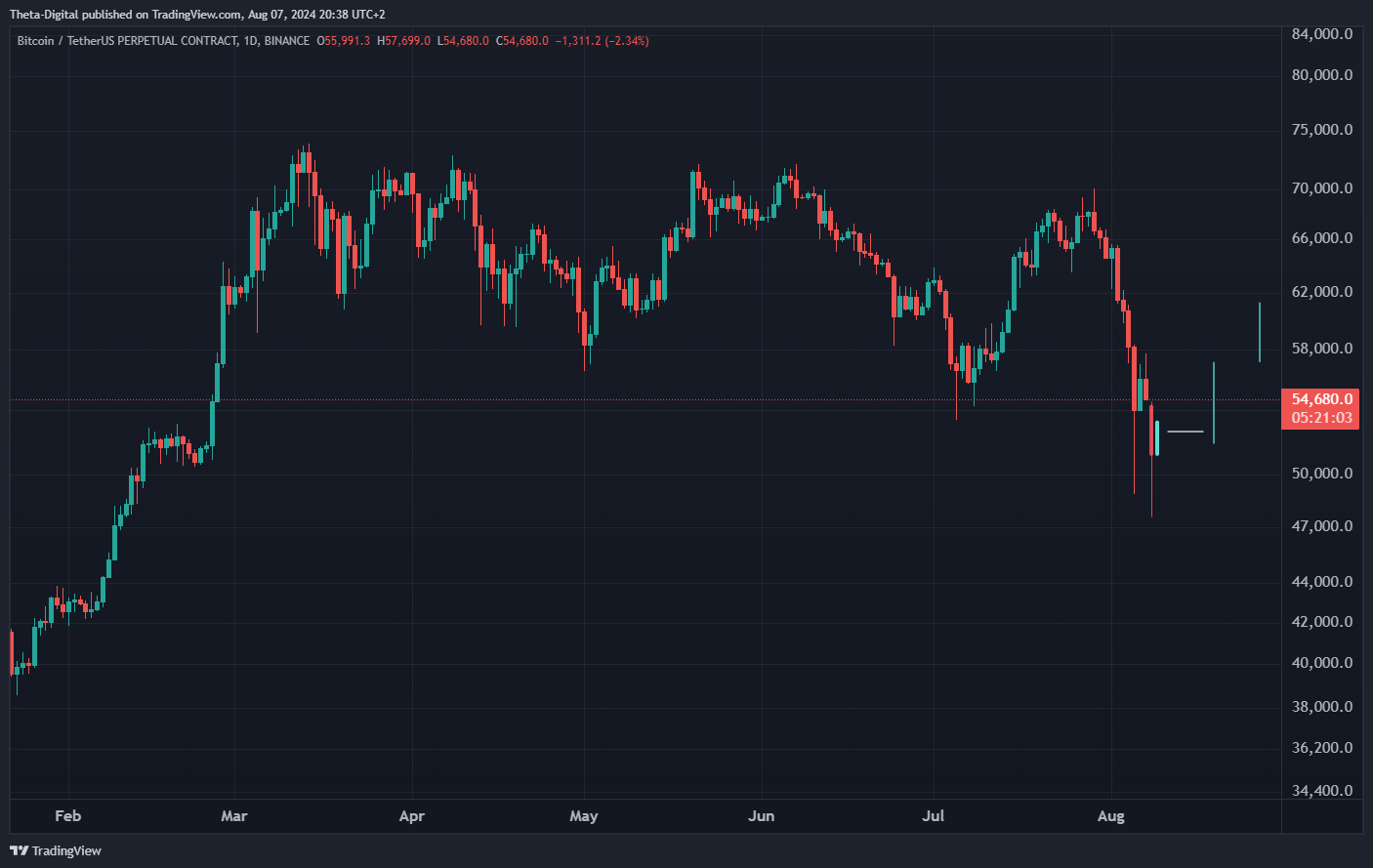
Task: Click the published header text by Theta-Digital
Action: pos(197,15)
